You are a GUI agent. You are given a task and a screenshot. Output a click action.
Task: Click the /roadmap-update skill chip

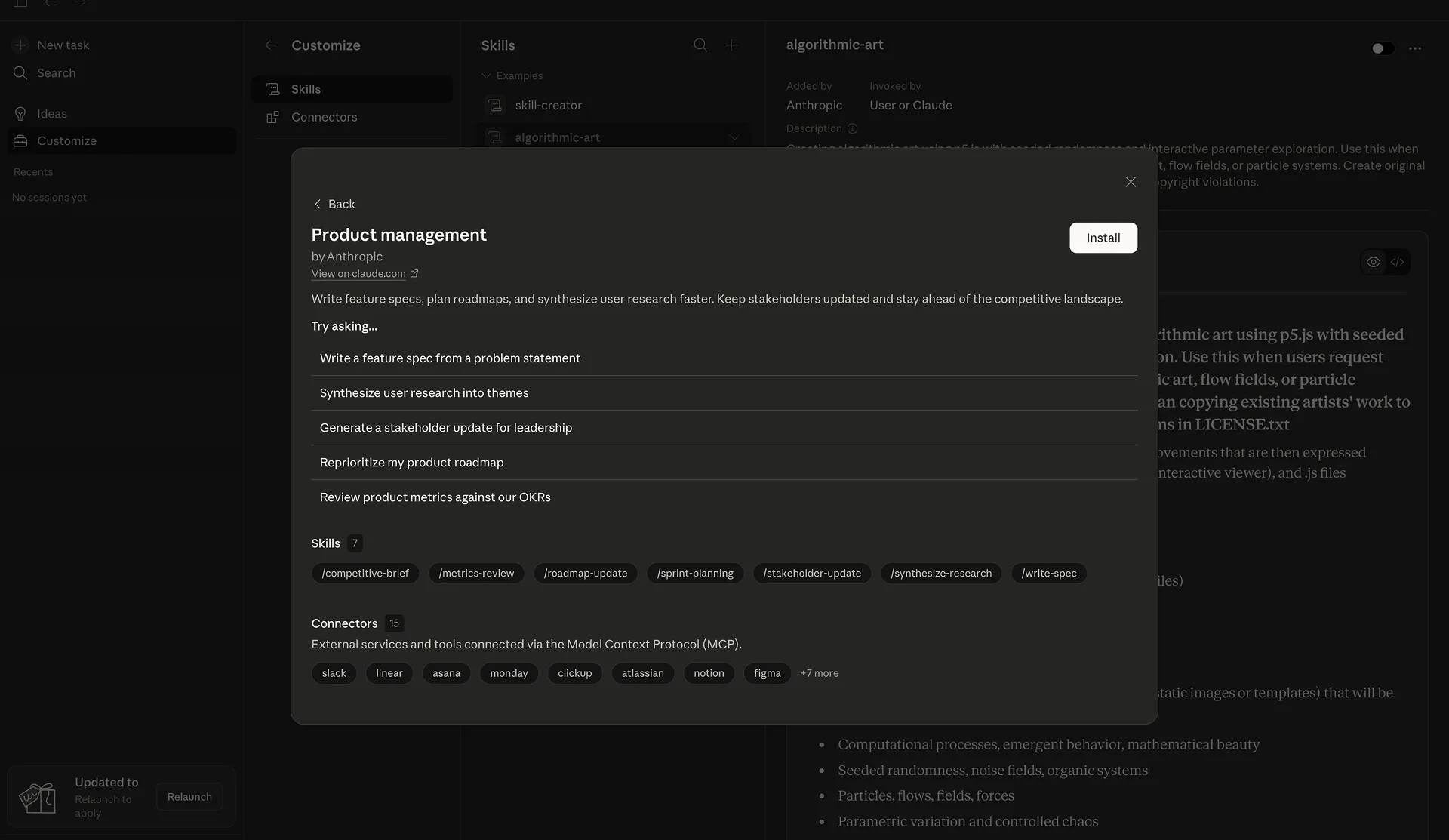(x=586, y=574)
